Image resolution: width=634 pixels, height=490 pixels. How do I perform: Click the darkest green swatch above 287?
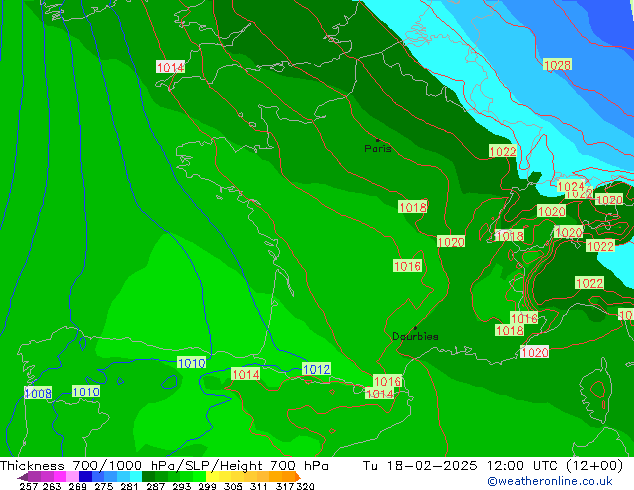tap(148, 476)
